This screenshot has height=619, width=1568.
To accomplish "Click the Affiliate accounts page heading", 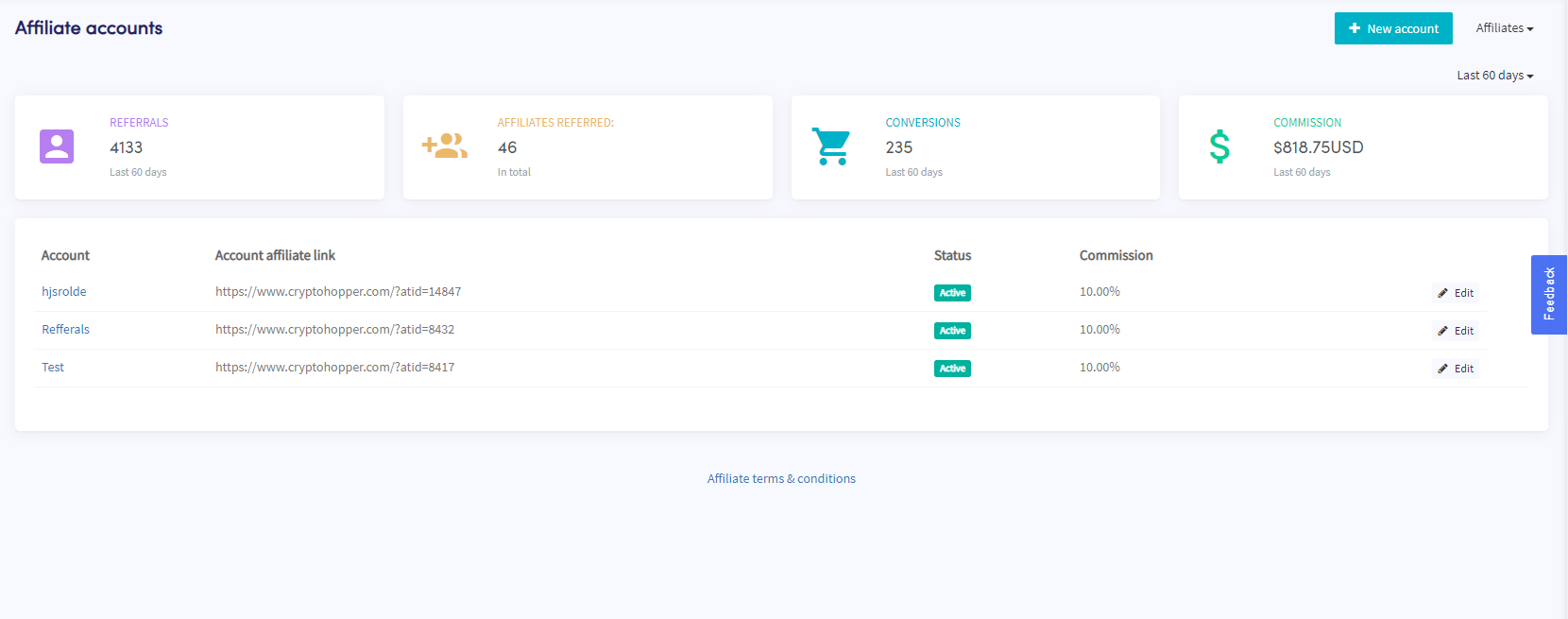I will point(89,28).
